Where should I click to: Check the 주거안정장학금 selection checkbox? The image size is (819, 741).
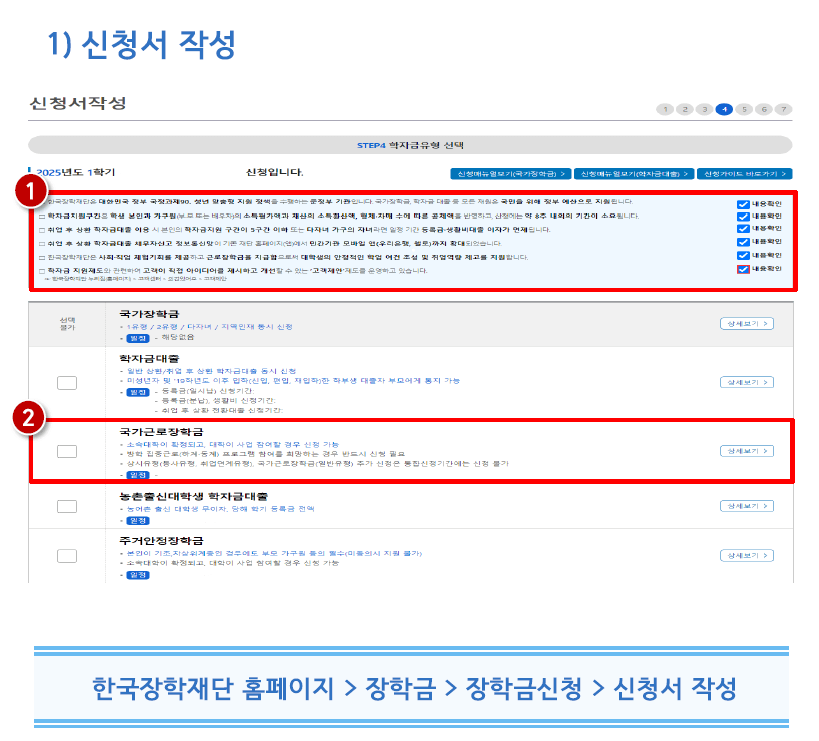coord(67,556)
